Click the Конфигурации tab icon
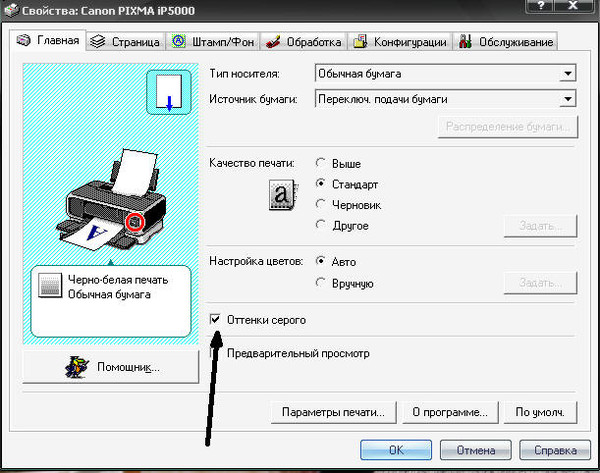 pyautogui.click(x=360, y=41)
